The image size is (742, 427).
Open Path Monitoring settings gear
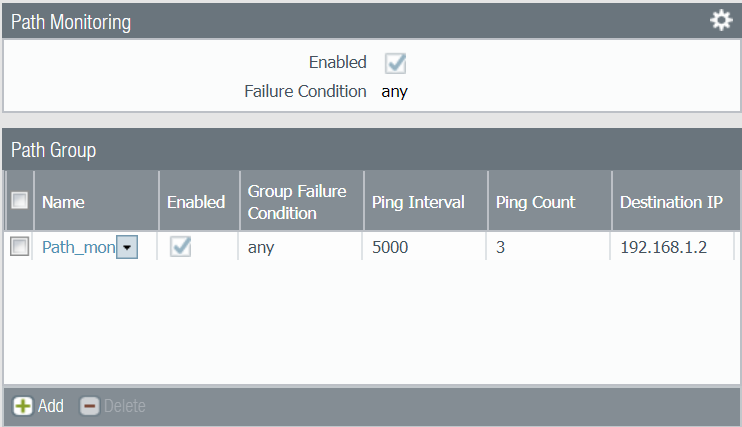point(721,21)
